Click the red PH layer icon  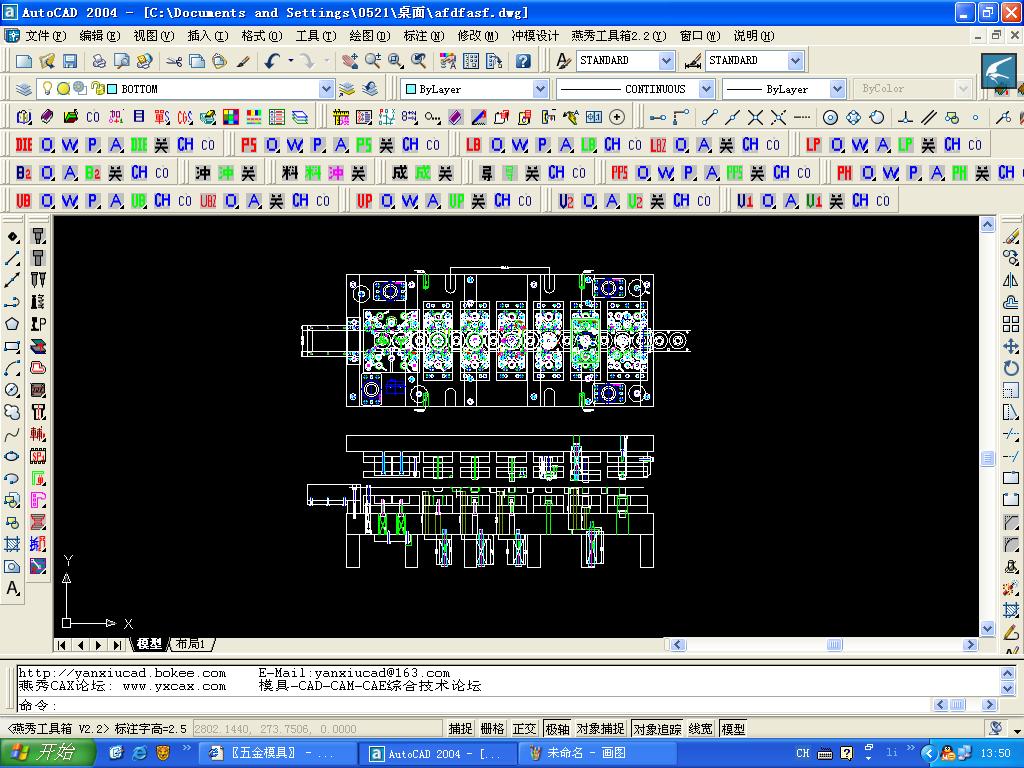pyautogui.click(x=844, y=173)
